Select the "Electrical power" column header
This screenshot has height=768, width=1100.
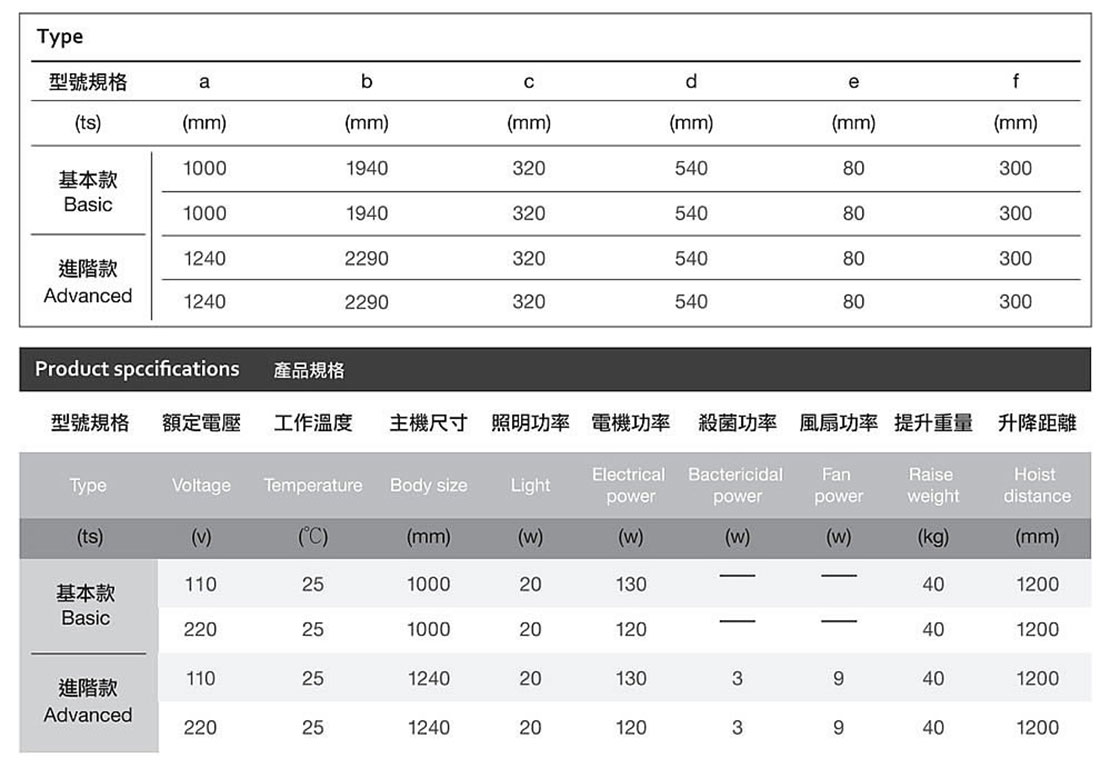coord(629,485)
